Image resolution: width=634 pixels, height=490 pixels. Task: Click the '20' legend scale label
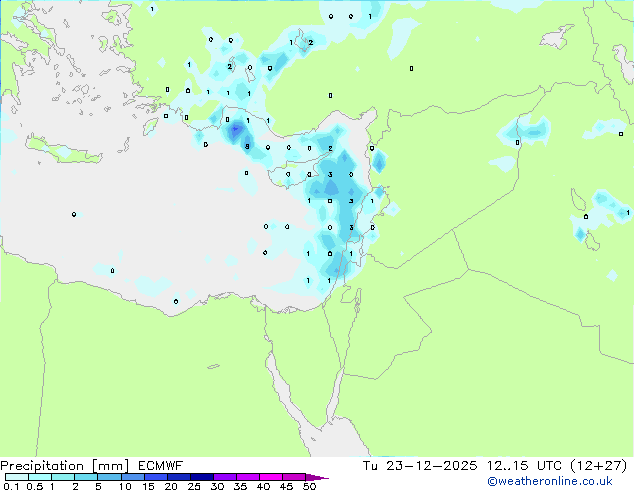click(x=171, y=486)
